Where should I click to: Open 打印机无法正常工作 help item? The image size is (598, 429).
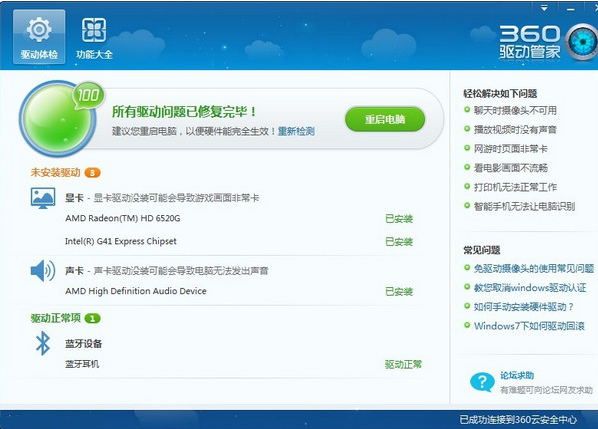pyautogui.click(x=515, y=187)
